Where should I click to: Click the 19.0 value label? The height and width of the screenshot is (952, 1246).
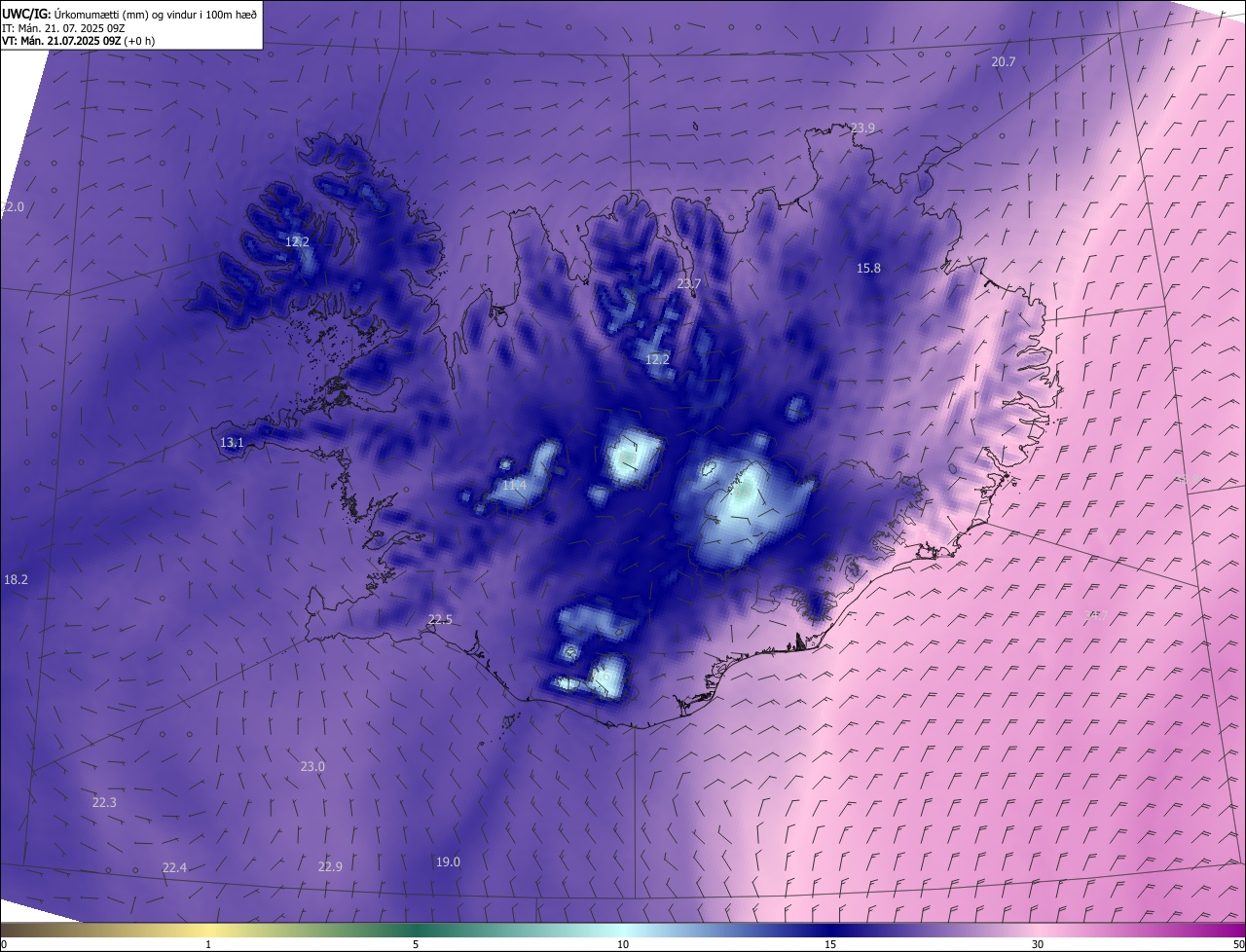[x=448, y=861]
